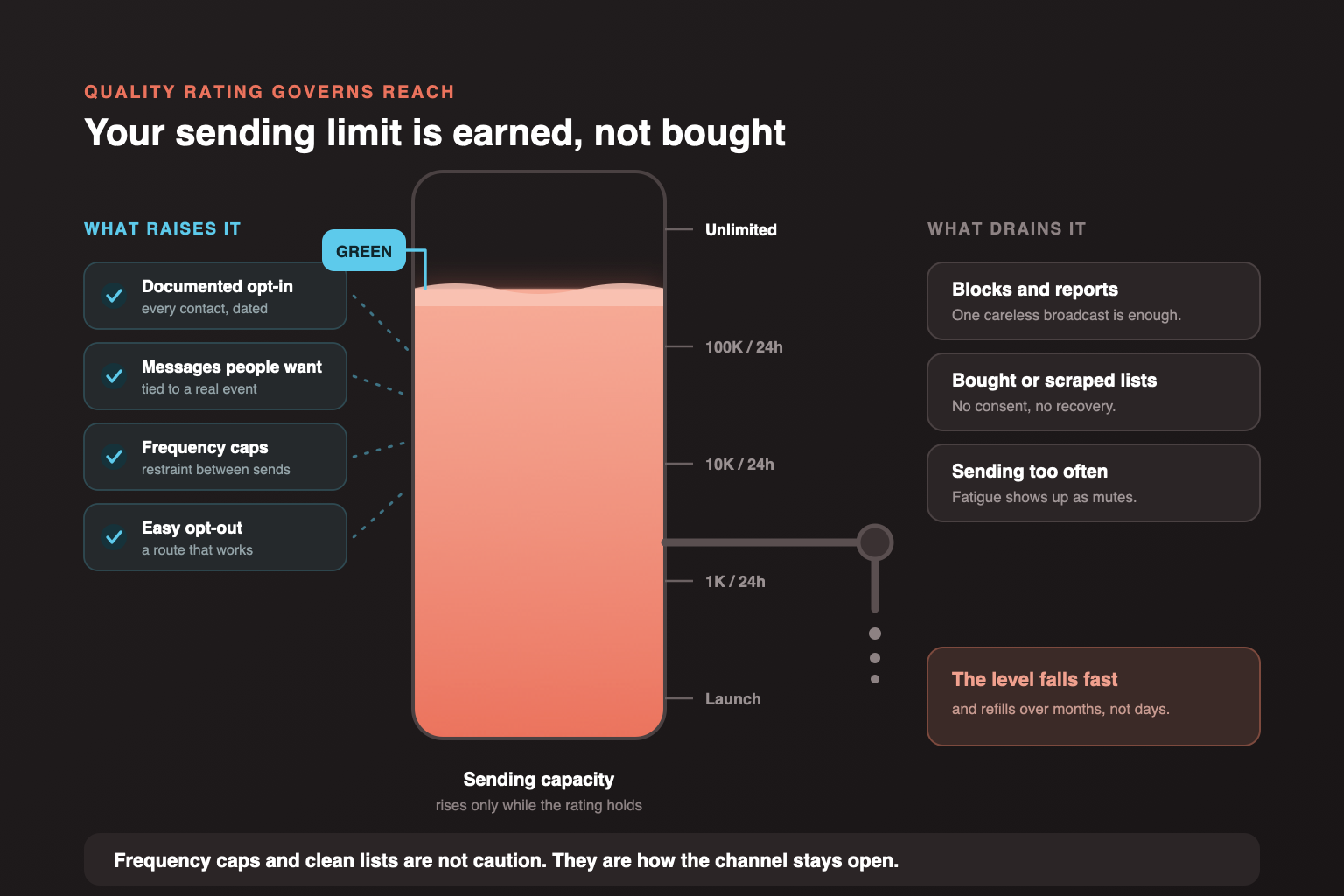1344x896 pixels.
Task: Open the Blocks and reports card
Action: (x=1094, y=301)
